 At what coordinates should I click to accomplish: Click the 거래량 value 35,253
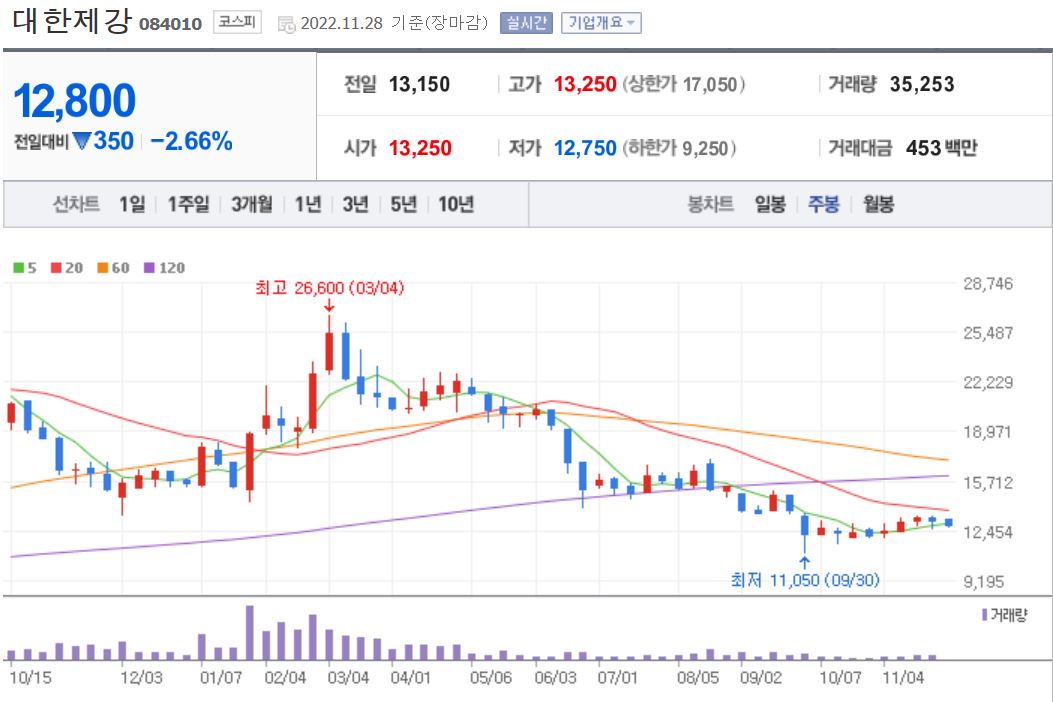click(922, 85)
